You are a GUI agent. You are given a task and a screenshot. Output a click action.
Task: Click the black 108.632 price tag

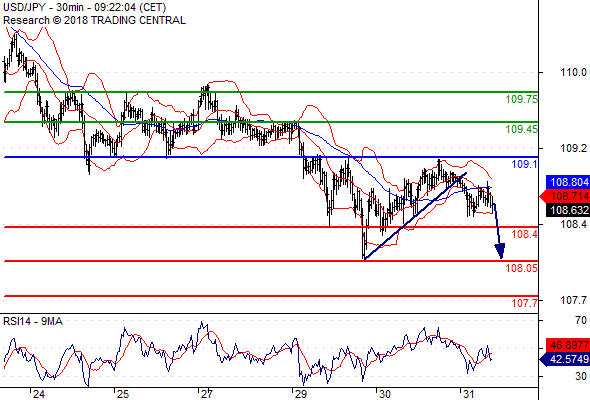tap(568, 210)
